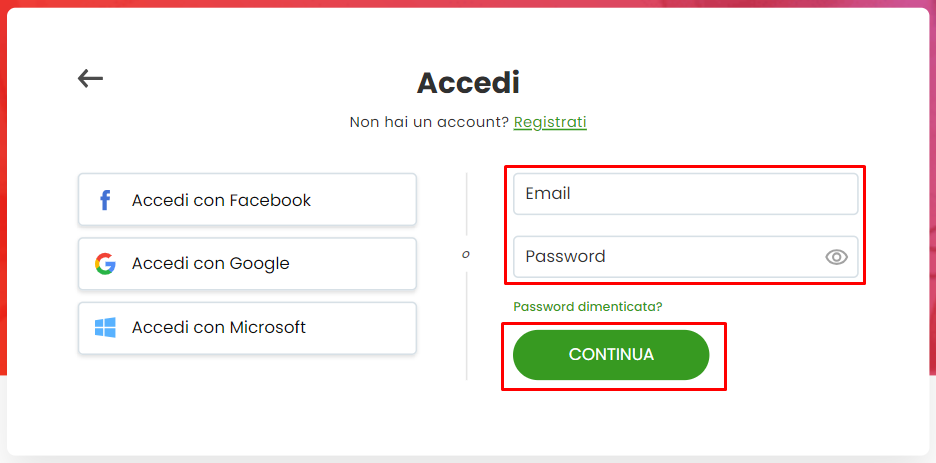This screenshot has width=936, height=463.
Task: Click the 'o' divider between login options
Action: [x=466, y=255]
